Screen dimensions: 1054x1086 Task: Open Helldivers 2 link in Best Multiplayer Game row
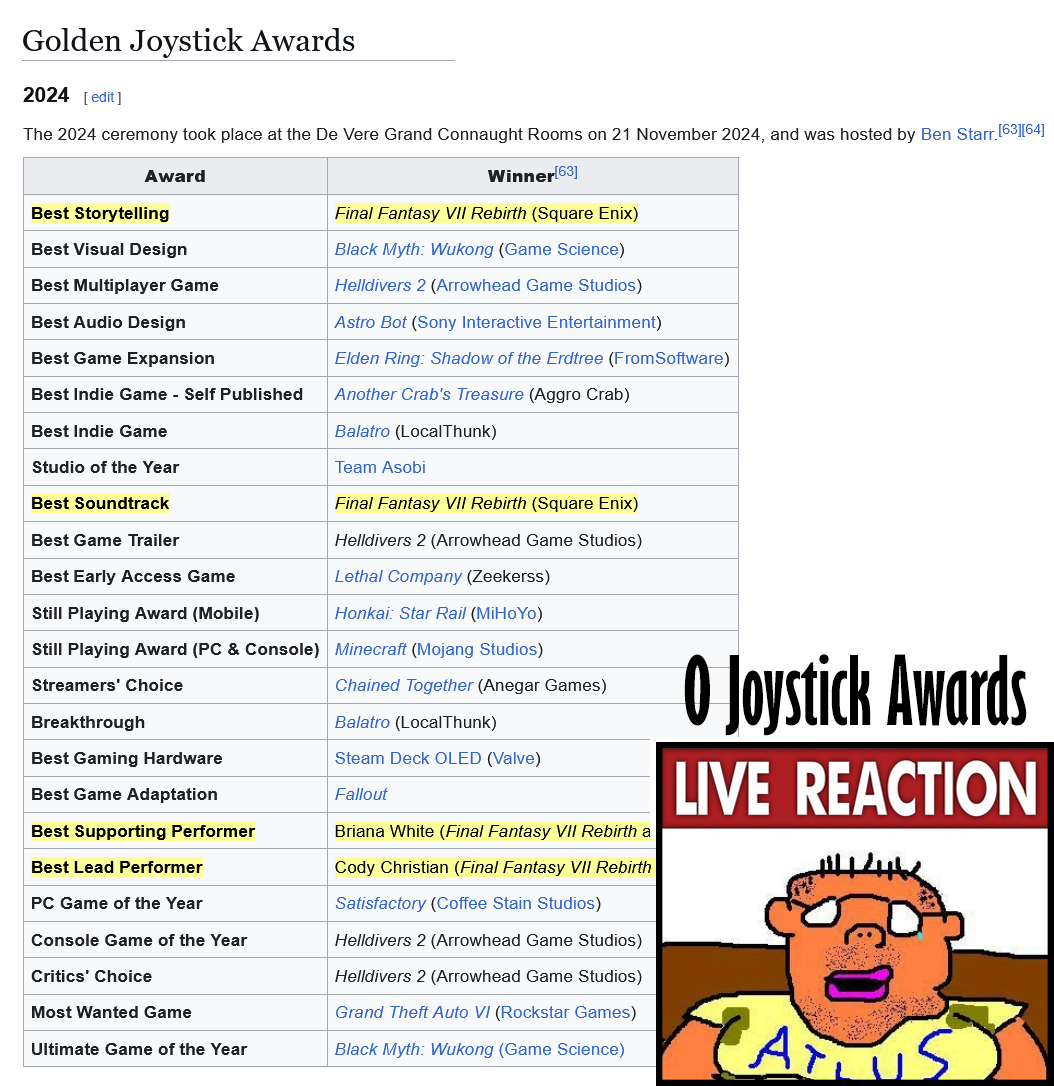tap(380, 285)
